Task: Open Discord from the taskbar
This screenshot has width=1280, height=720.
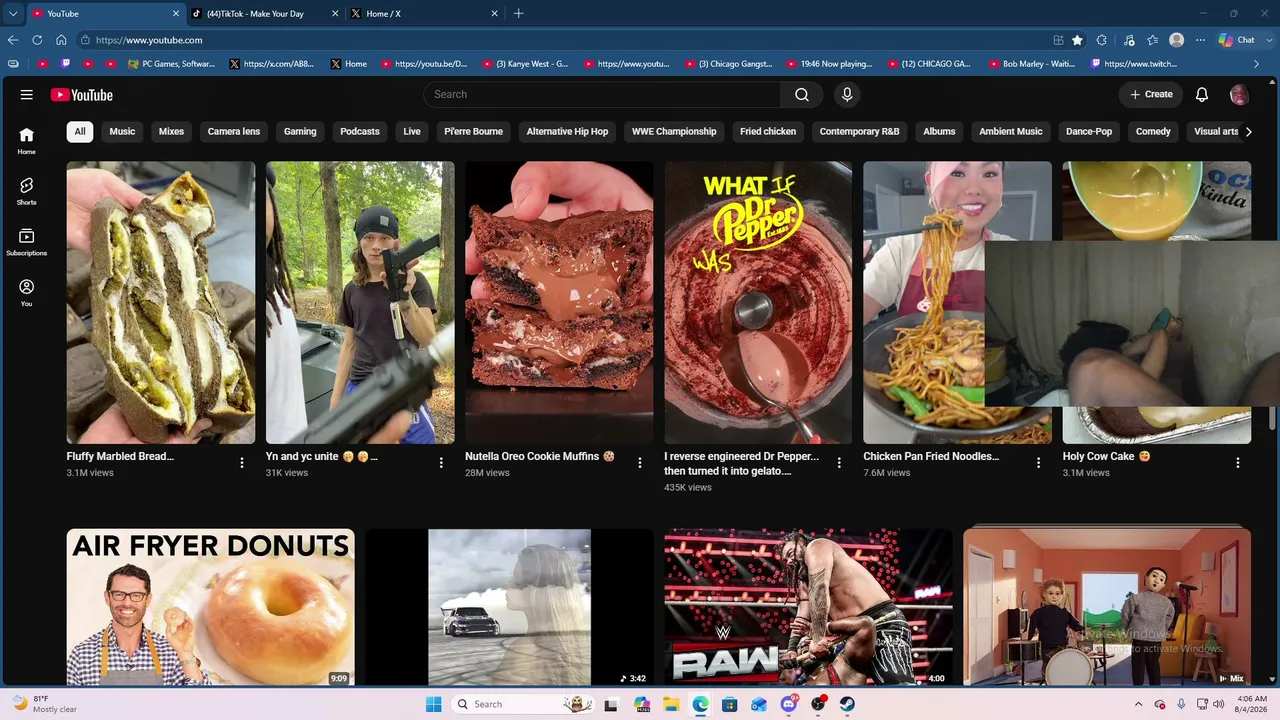Action: [x=789, y=704]
